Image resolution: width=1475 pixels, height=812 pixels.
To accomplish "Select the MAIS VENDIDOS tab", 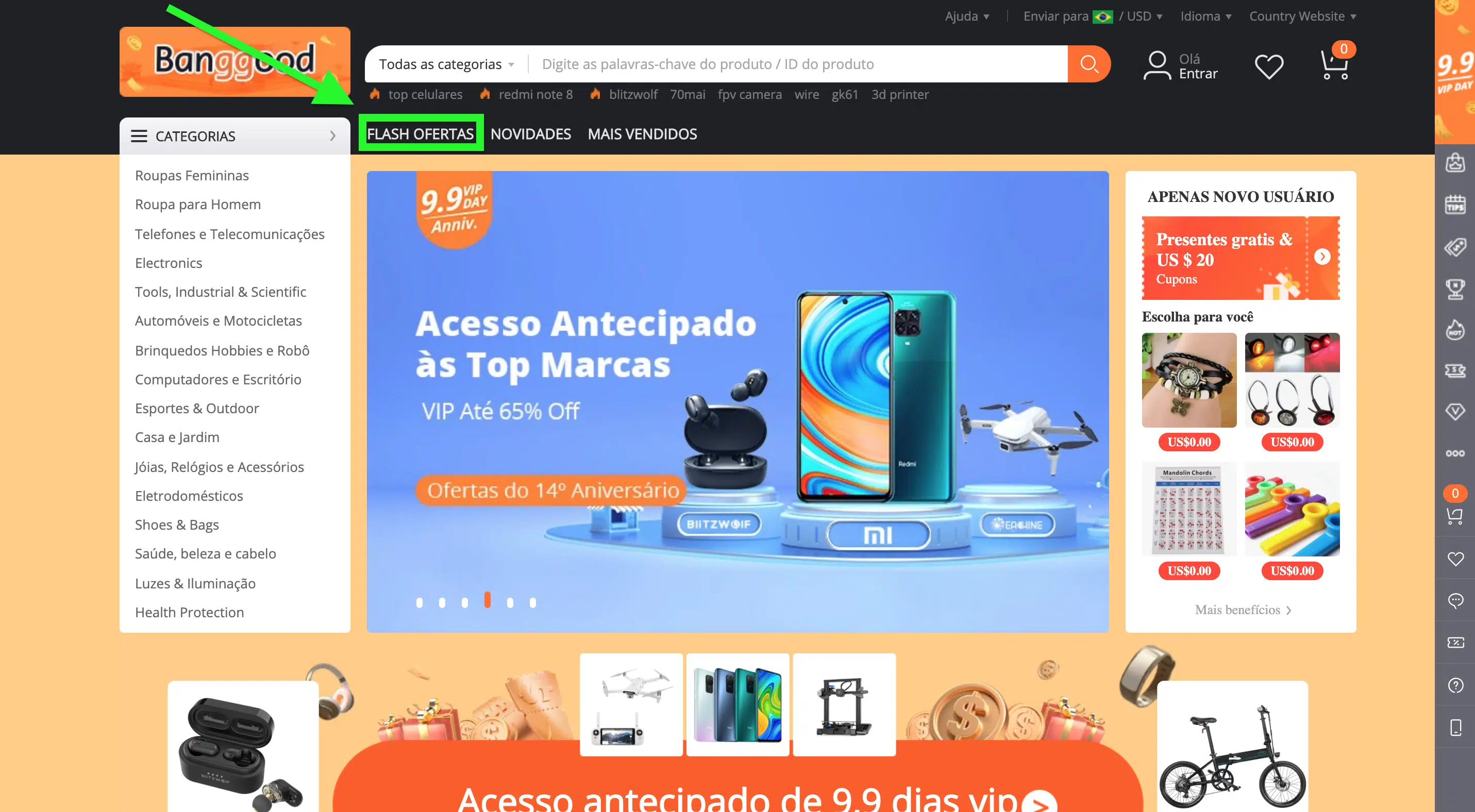I will point(642,134).
